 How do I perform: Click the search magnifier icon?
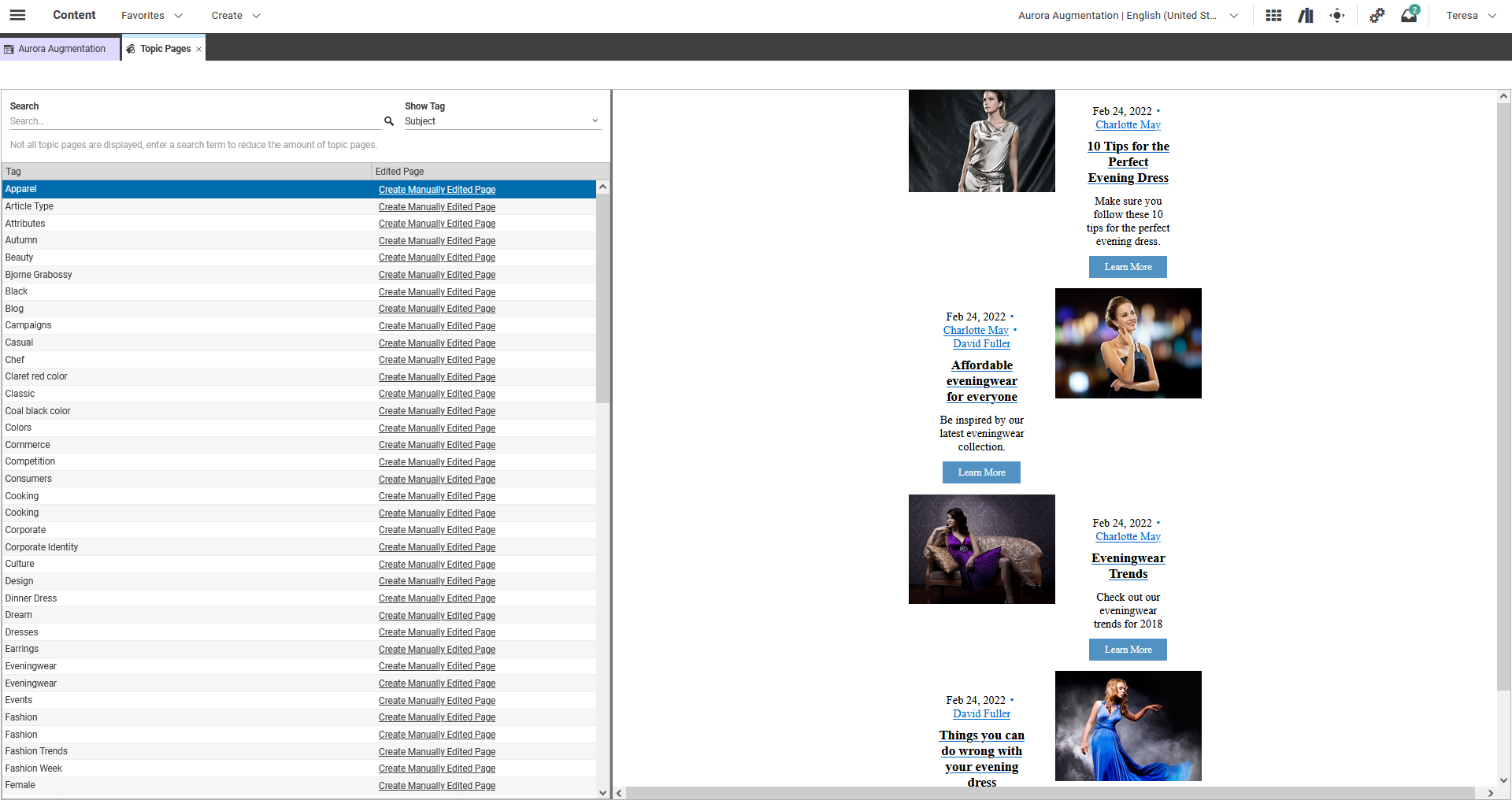(389, 120)
